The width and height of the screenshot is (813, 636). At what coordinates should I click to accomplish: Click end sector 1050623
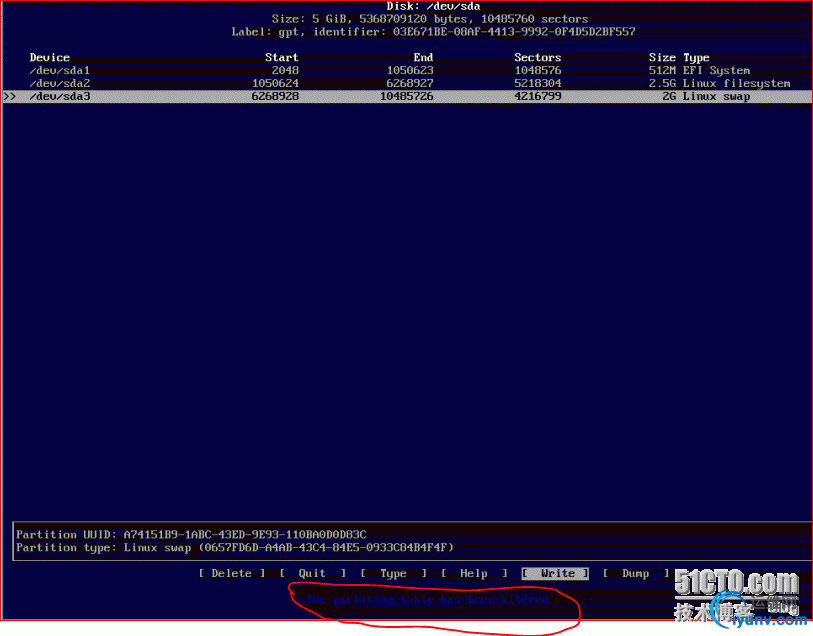tap(410, 70)
